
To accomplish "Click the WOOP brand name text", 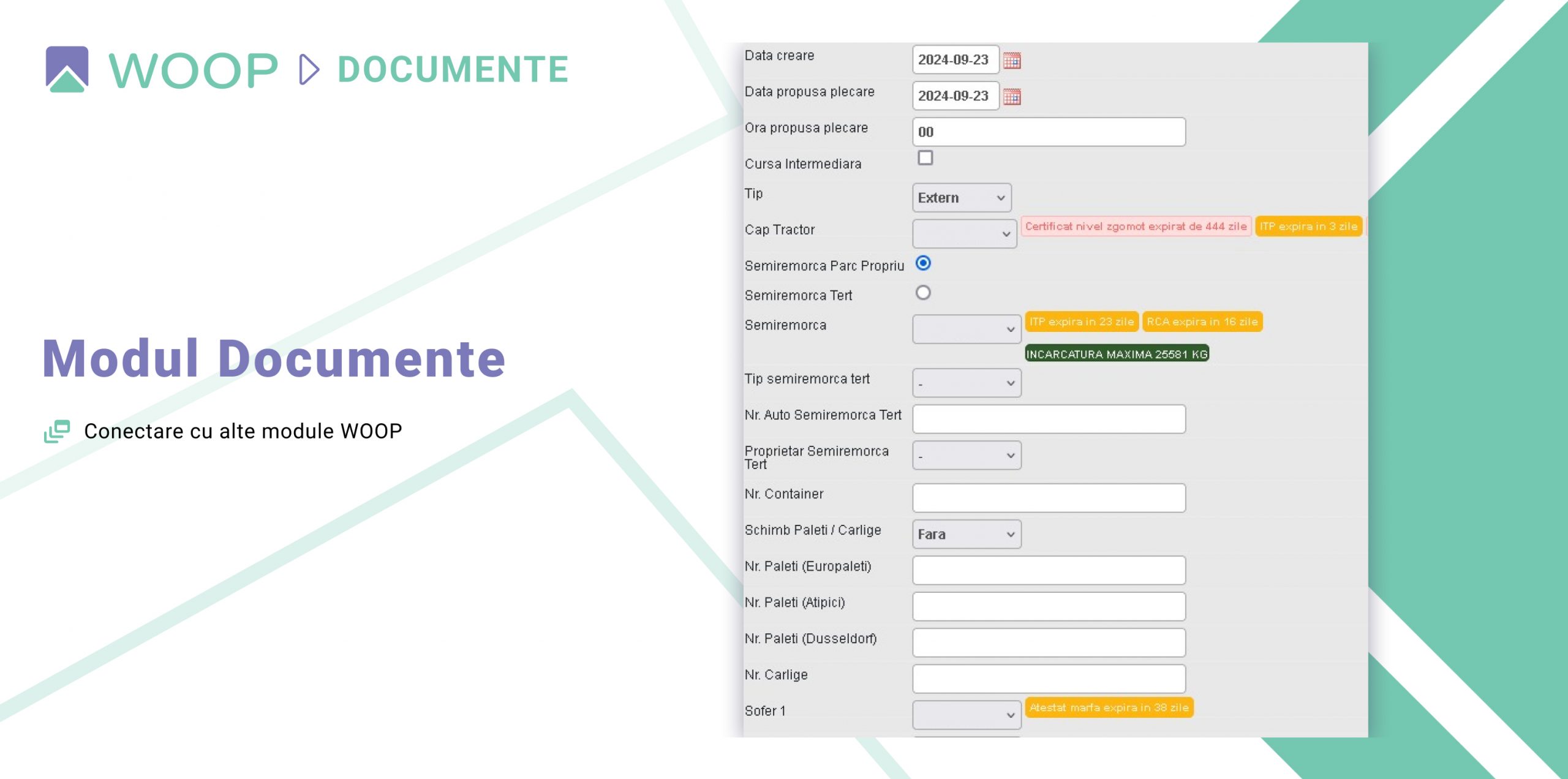I will 193,70.
